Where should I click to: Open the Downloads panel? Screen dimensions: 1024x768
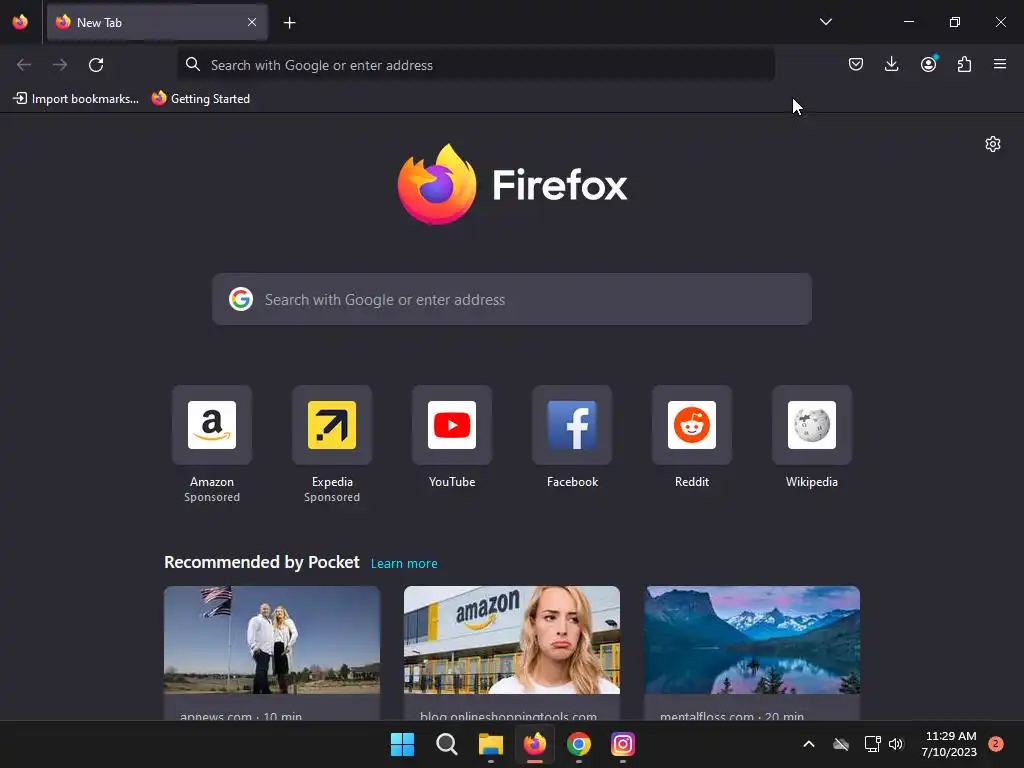891,64
